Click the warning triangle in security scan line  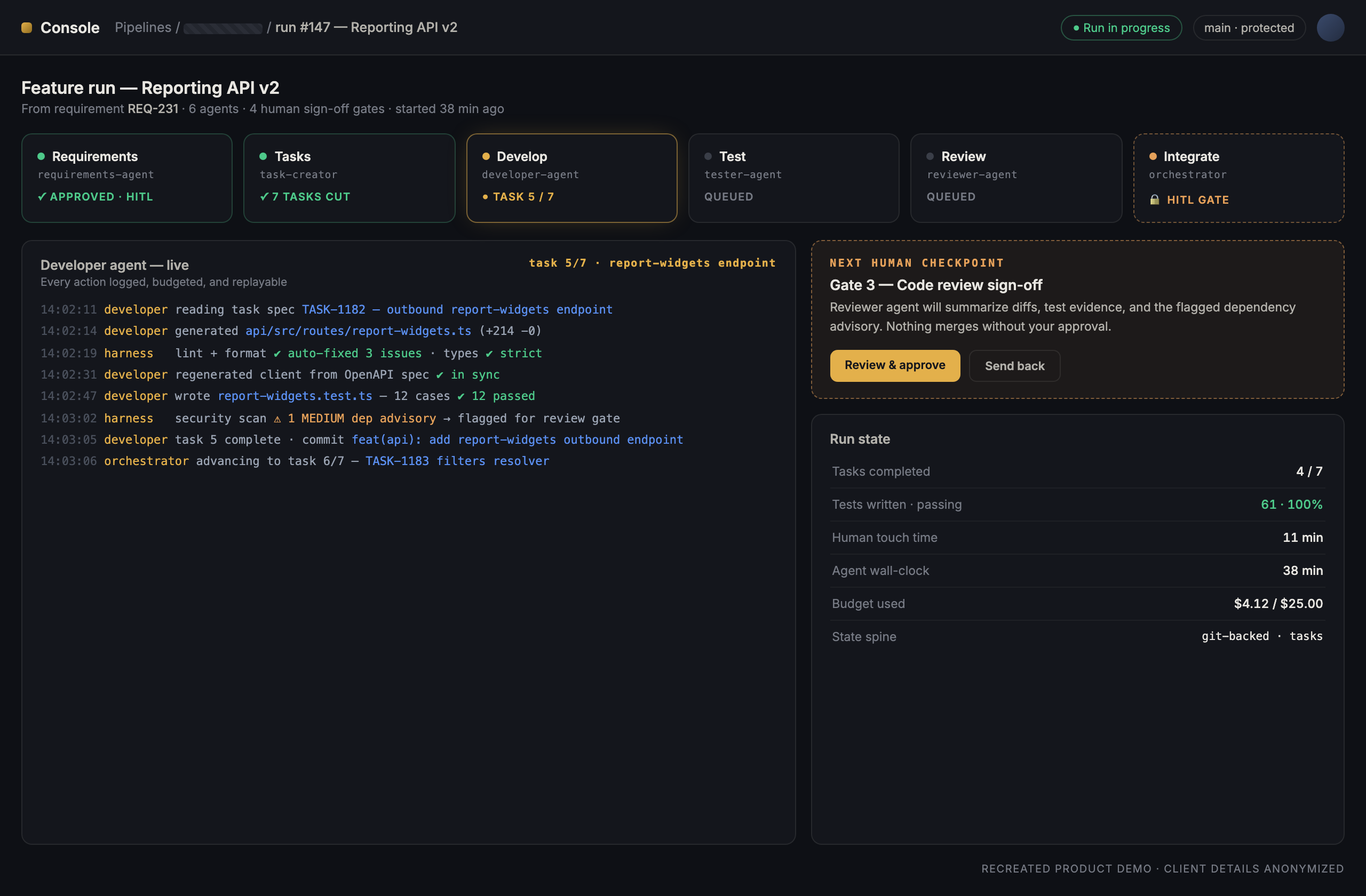click(277, 419)
